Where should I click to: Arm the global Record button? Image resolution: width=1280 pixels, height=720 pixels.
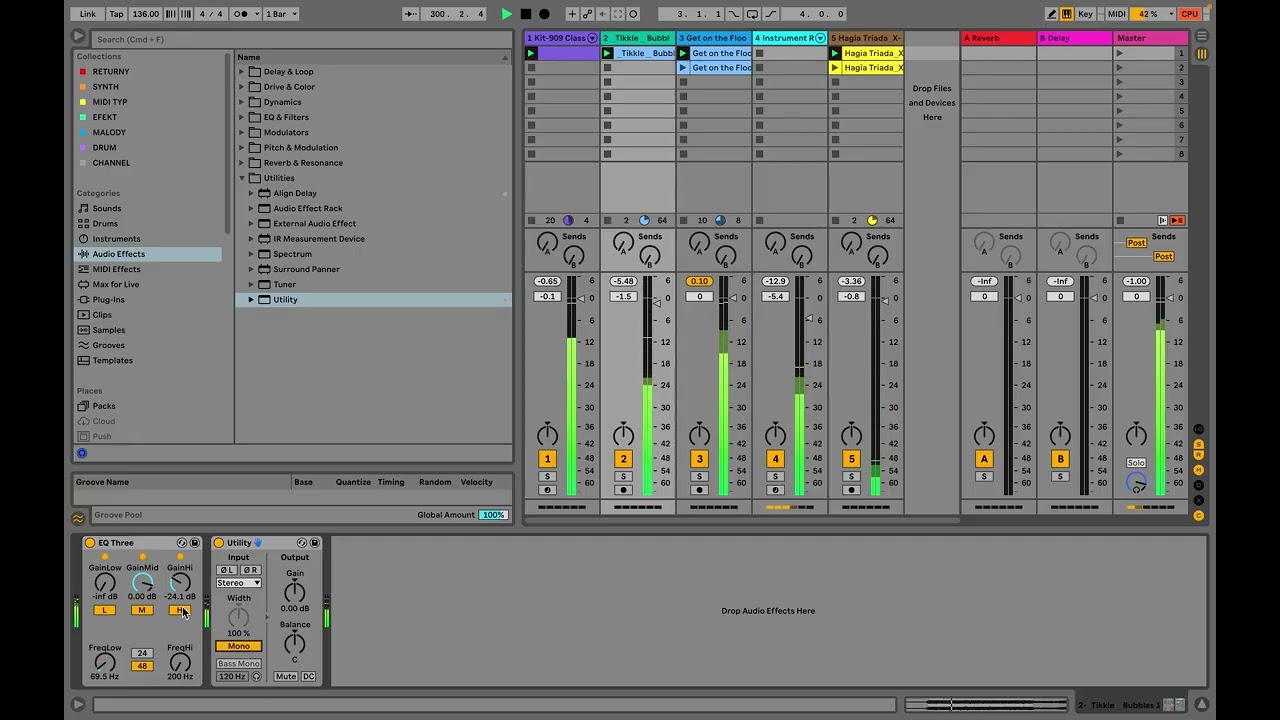point(544,14)
